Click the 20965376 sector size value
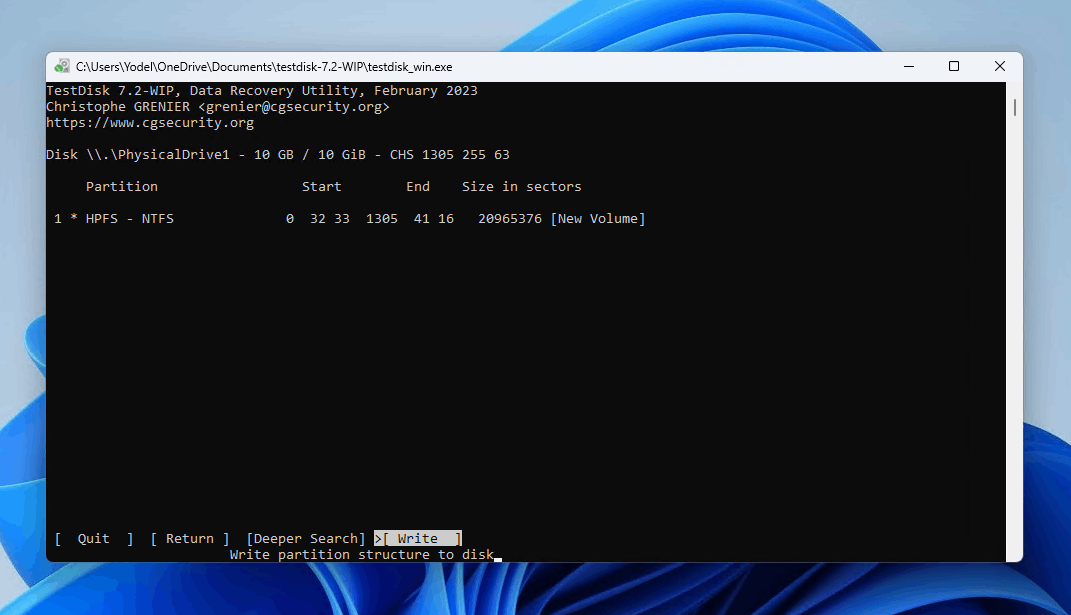Viewport: 1071px width, 615px height. [510, 219]
